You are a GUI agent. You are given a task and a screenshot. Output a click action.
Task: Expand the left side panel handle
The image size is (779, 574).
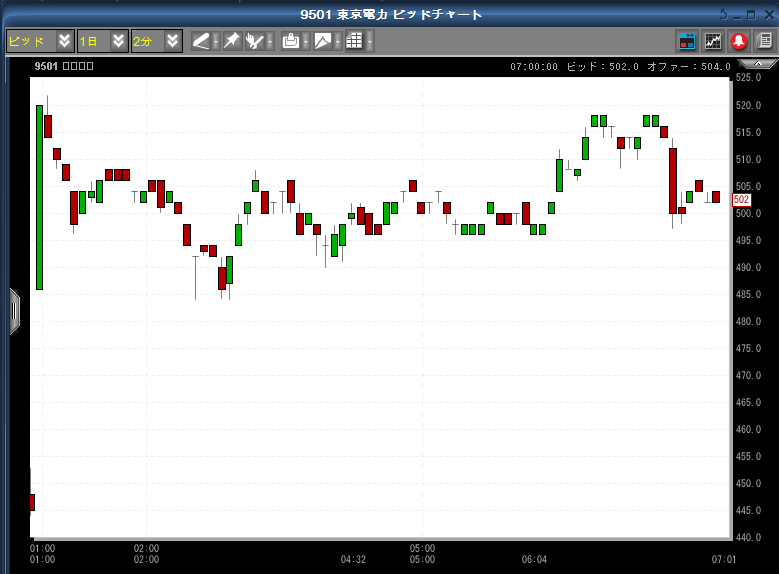pos(14,310)
